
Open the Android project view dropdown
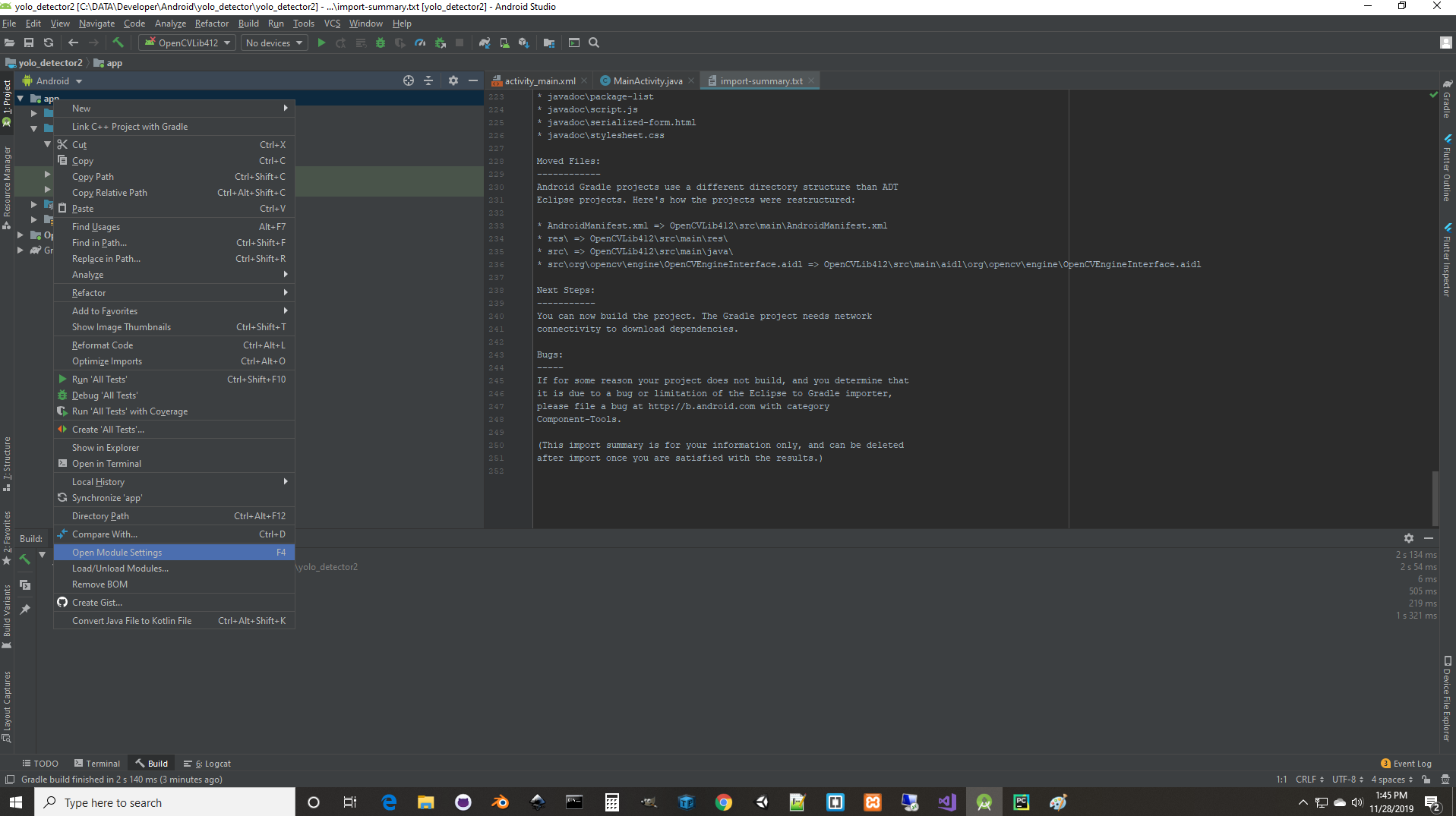pos(52,80)
